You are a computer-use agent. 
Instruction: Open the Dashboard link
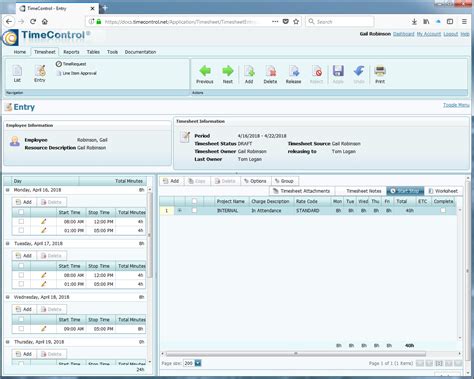[403, 34]
